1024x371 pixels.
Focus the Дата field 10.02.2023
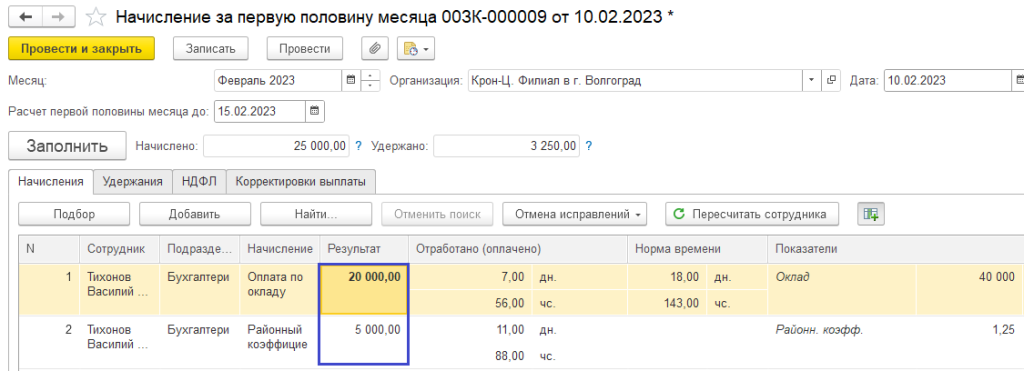click(948, 80)
